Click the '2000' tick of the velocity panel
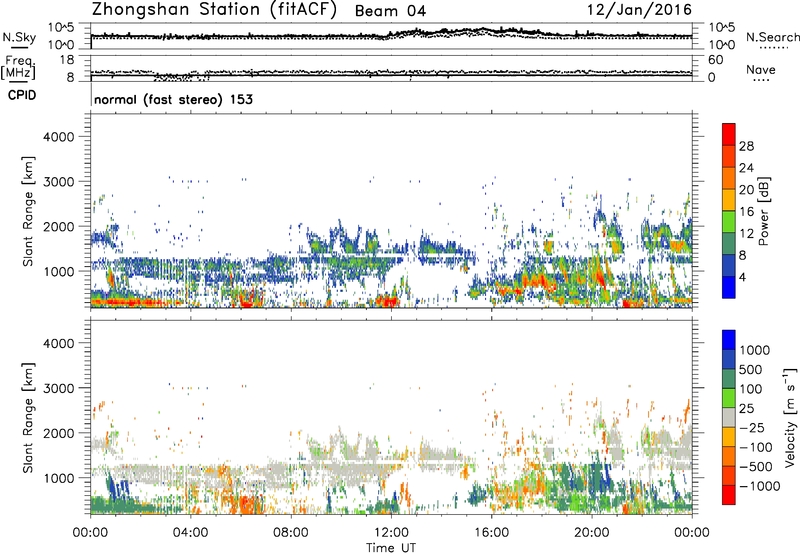Screen dimensions: 800x554 [x=59, y=433]
